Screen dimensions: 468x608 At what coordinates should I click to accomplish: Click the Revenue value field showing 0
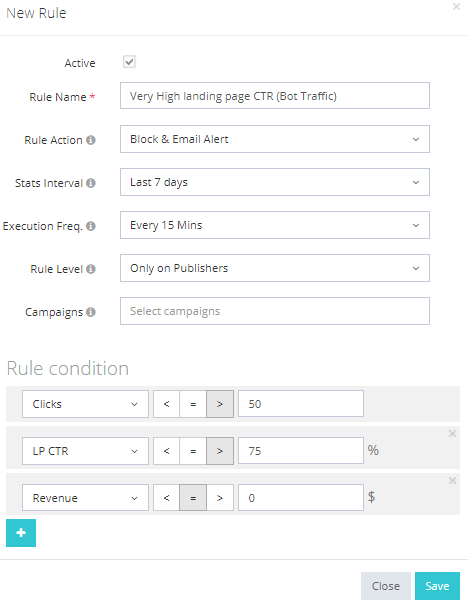pos(301,497)
